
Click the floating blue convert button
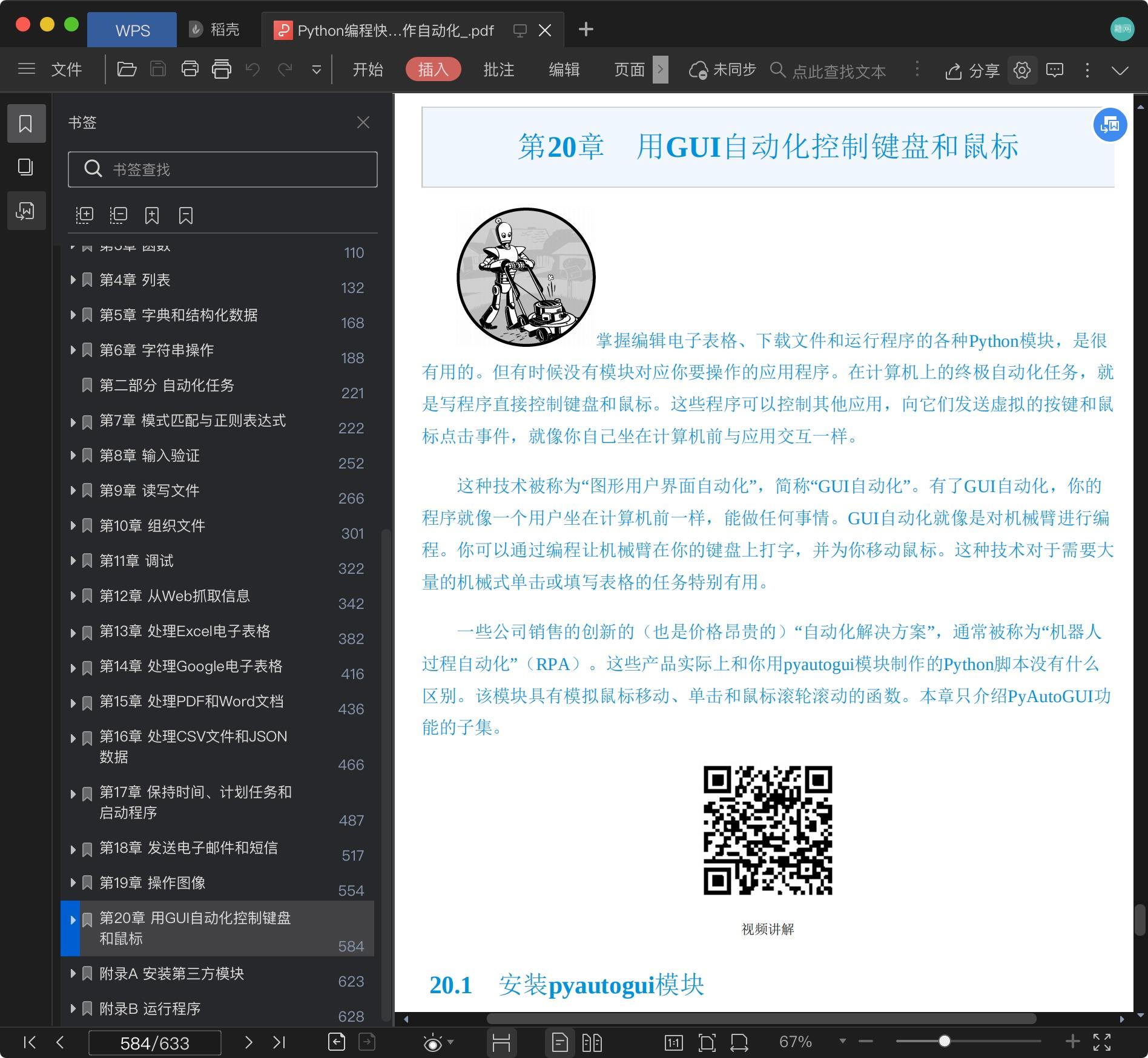(x=1110, y=125)
